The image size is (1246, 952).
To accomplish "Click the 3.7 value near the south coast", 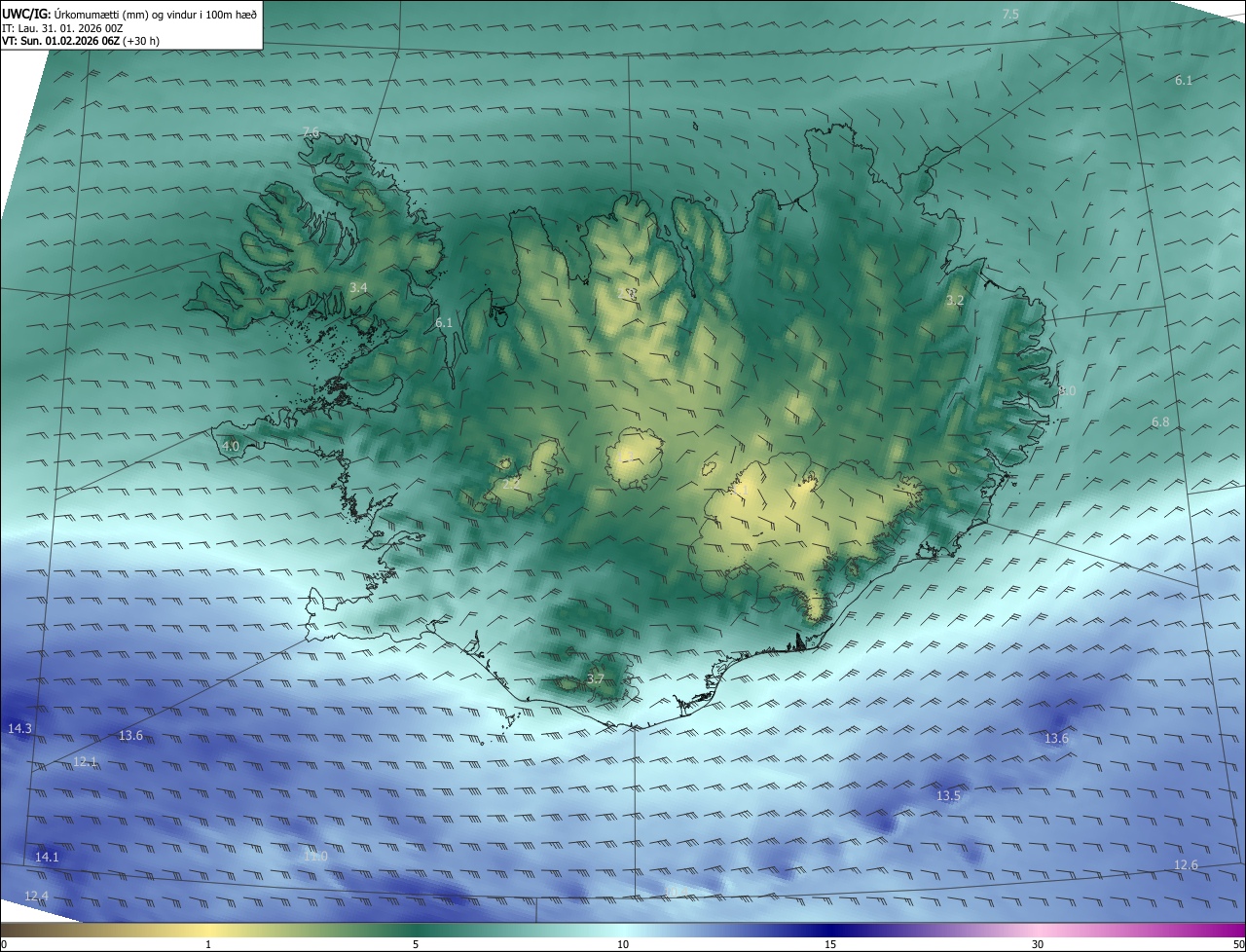I will [x=596, y=678].
